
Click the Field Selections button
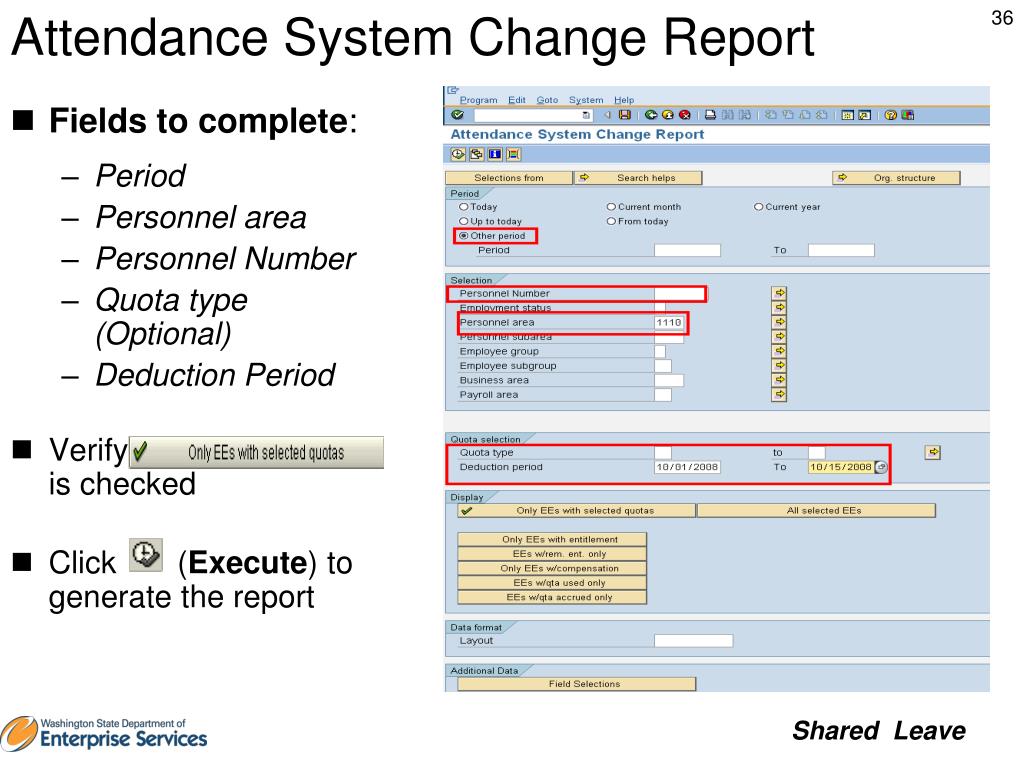(577, 684)
